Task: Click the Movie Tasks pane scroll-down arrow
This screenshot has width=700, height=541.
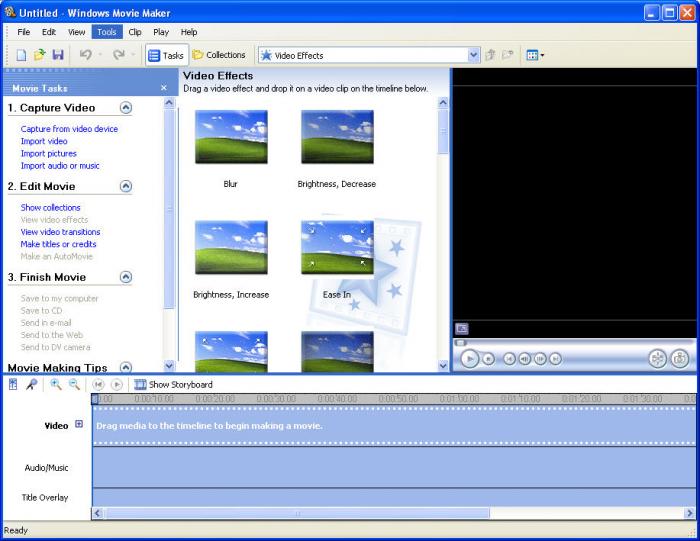Action: click(169, 366)
